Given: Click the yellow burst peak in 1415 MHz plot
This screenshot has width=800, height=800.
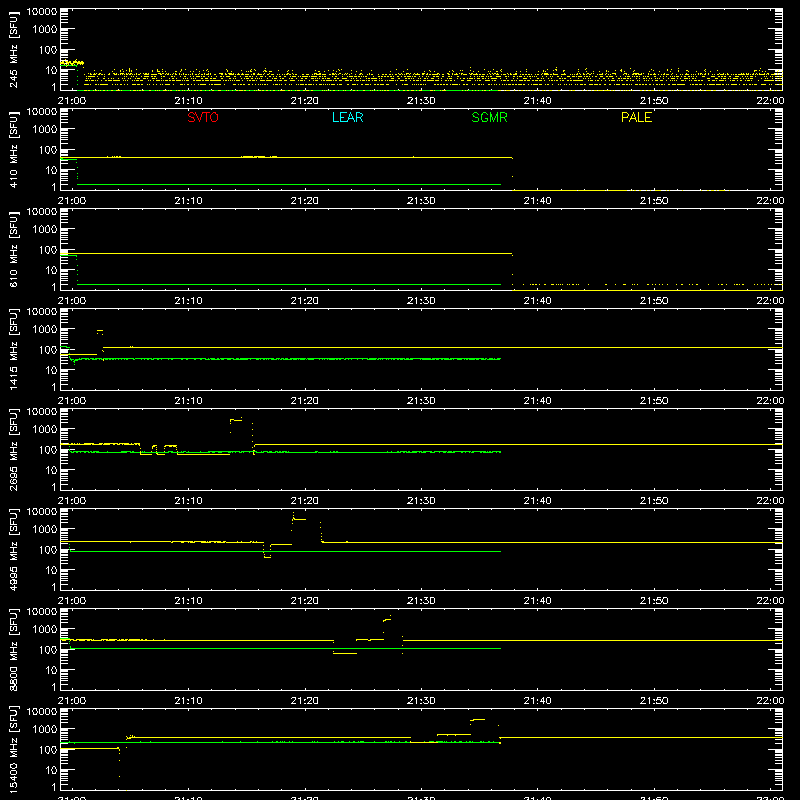Looking at the screenshot, I should tap(100, 331).
